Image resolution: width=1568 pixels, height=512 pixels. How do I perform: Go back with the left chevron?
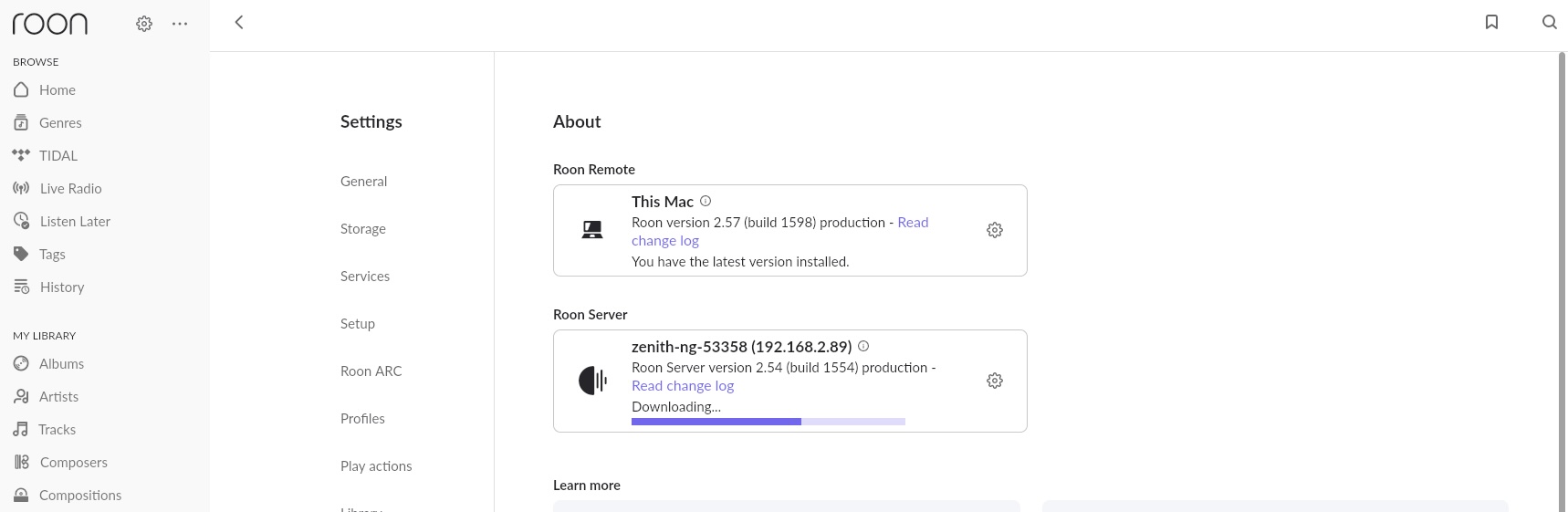pos(239,23)
